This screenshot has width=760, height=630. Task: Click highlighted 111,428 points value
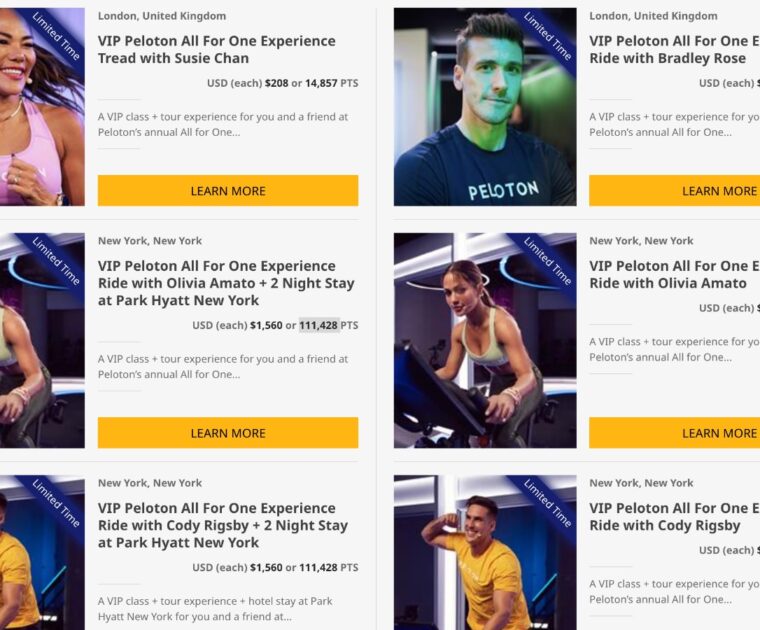318,325
